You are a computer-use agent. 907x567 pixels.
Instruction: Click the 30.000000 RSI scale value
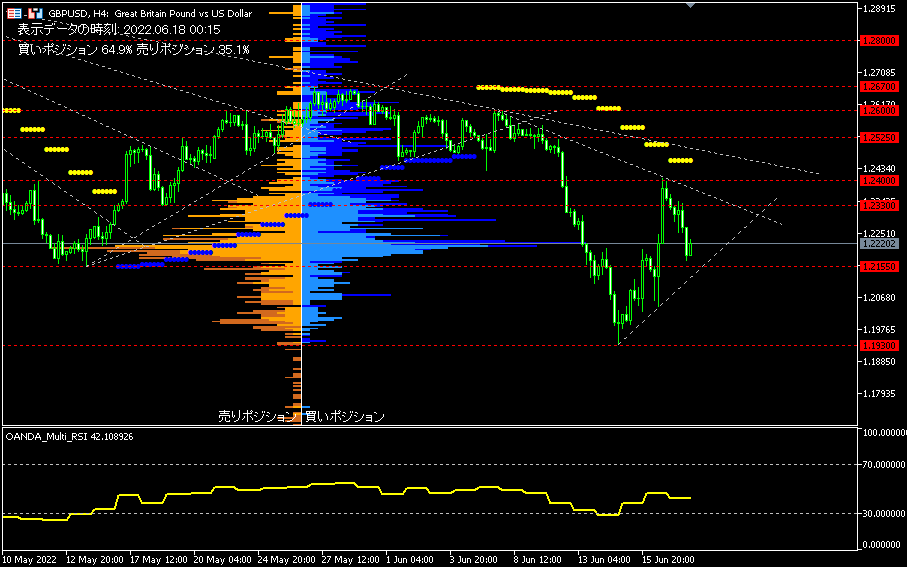tap(883, 513)
